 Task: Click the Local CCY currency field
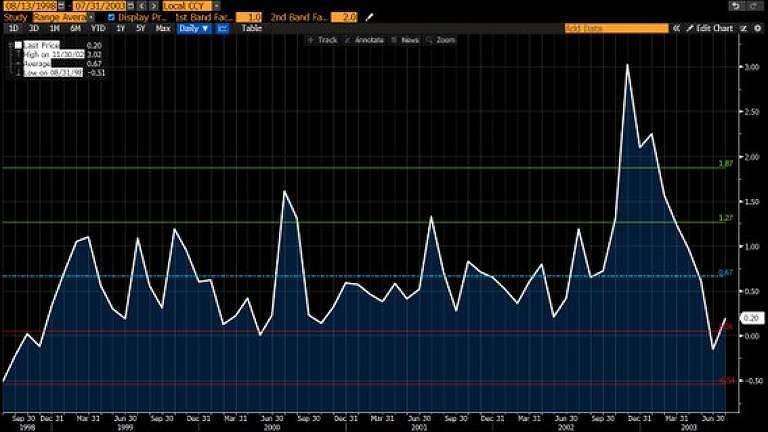[188, 6]
